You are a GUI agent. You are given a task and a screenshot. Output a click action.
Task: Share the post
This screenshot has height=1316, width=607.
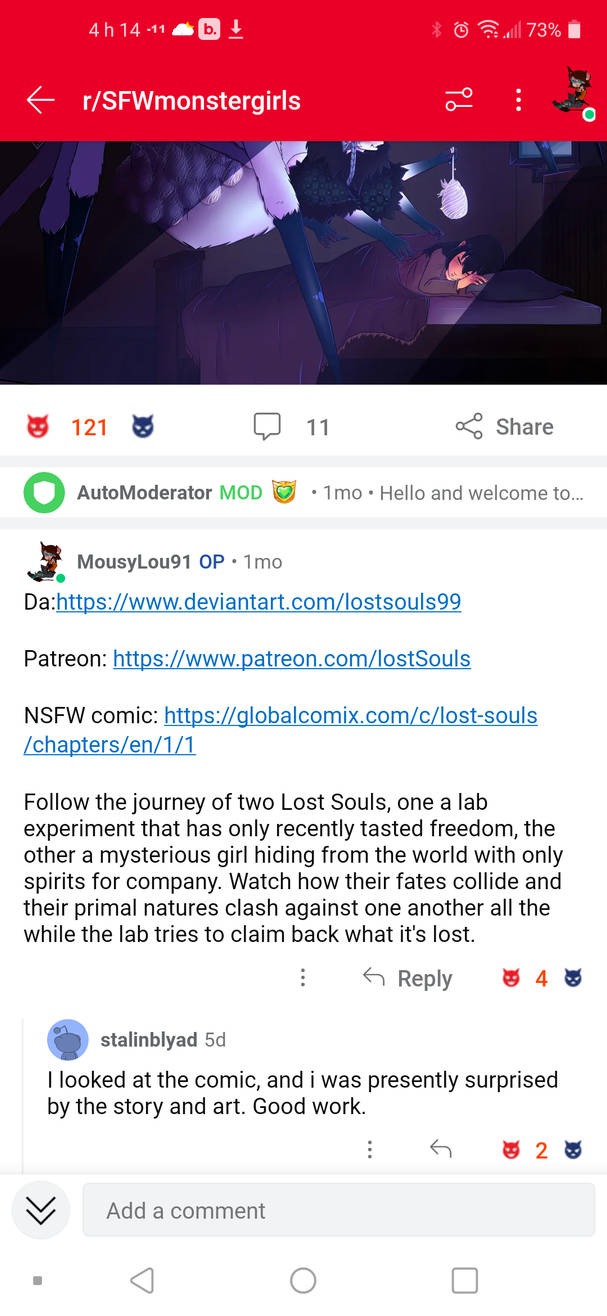pos(504,427)
